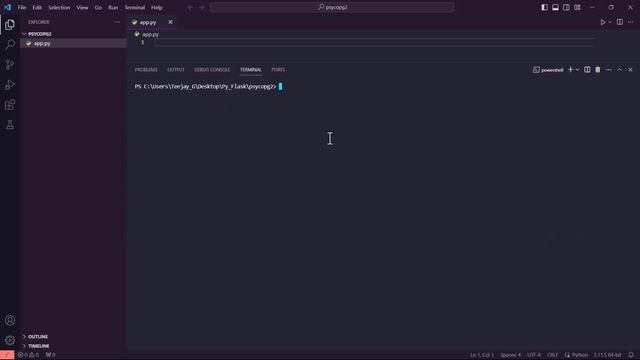The height and width of the screenshot is (360, 640).
Task: Go forward navigation arrow
Action: point(202,7)
